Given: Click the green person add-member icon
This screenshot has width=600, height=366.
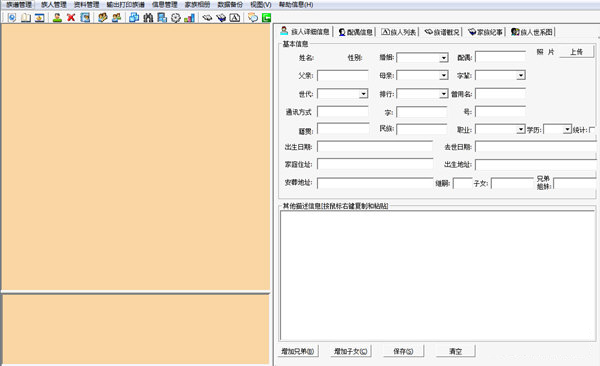Looking at the screenshot, I should (57, 18).
